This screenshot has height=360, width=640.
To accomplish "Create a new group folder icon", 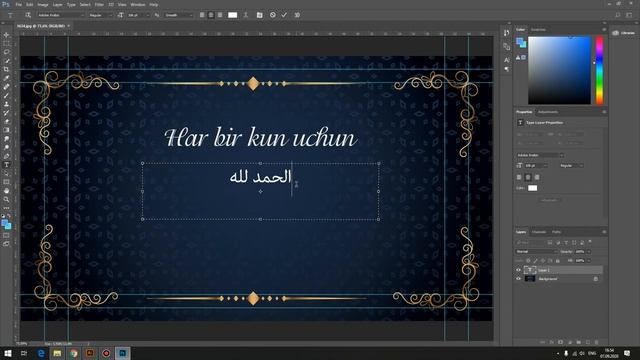I will (579, 342).
